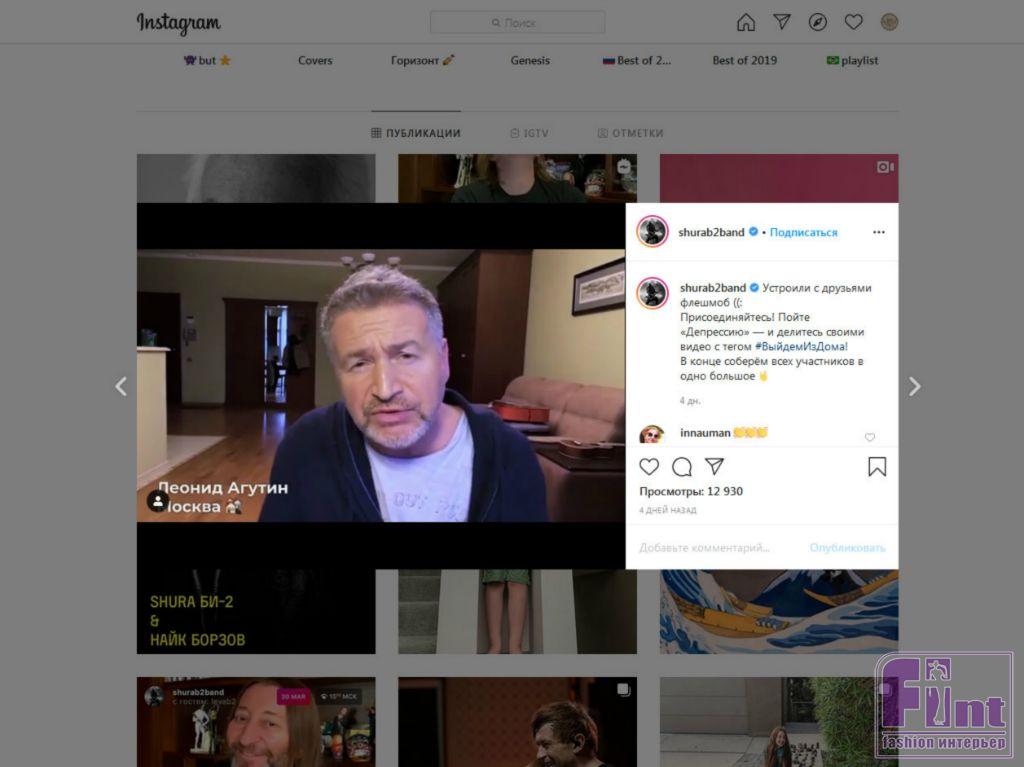
Task: Like the post with heart icon
Action: click(x=650, y=467)
